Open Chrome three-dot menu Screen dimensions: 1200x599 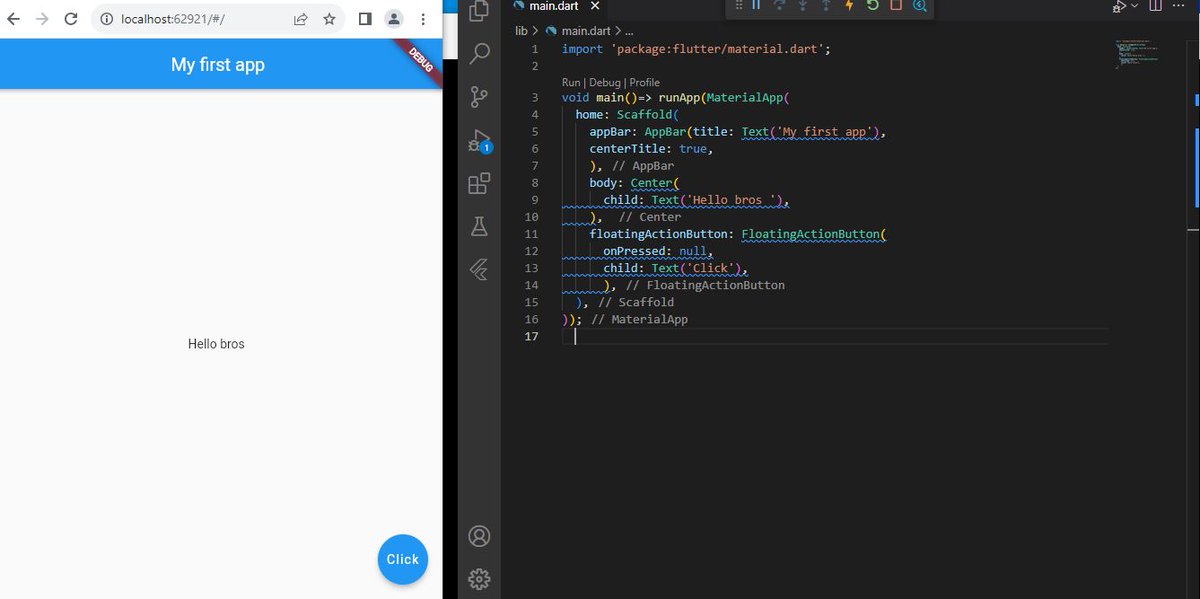423,19
